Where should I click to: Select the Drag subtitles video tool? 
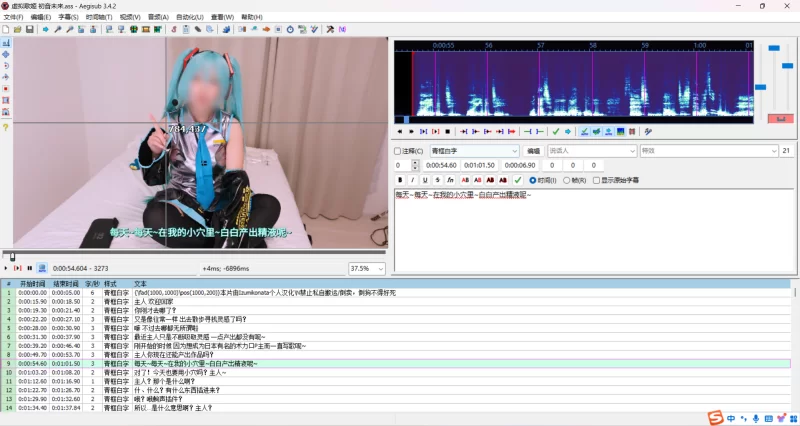coord(6,54)
